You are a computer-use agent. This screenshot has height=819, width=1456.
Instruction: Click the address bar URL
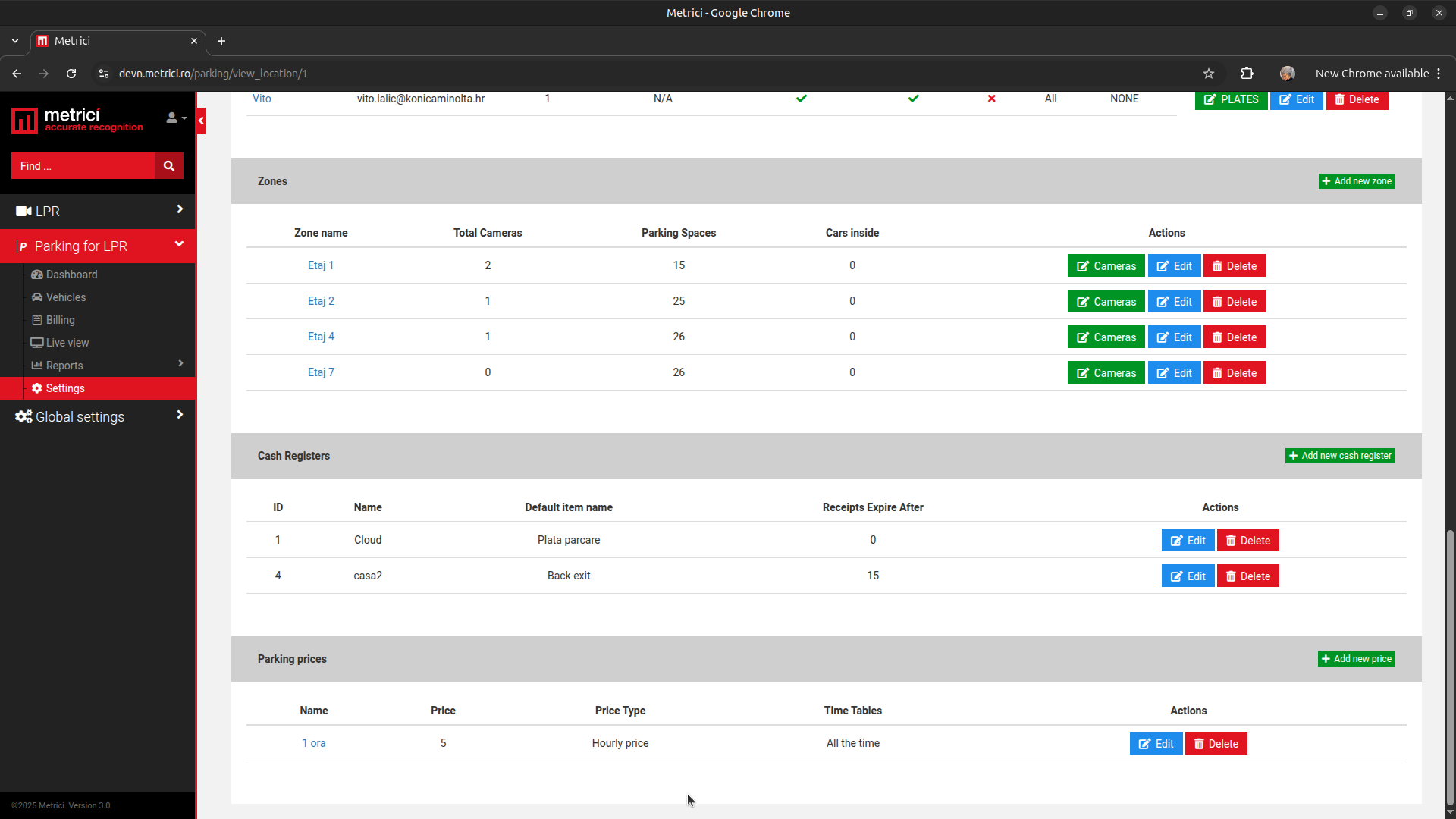213,74
